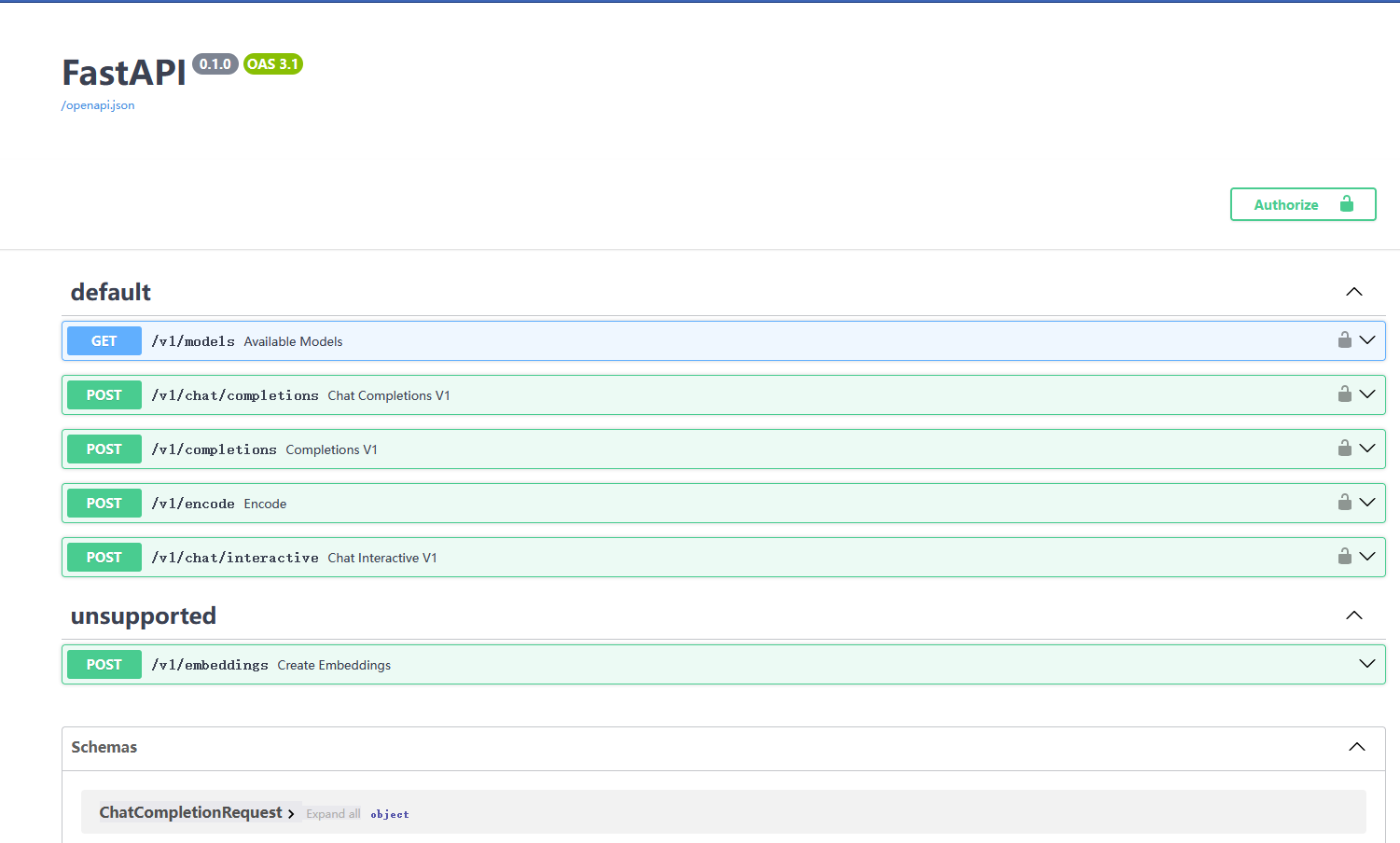Click the OAS 3.1 badge
Image resolution: width=1400 pixels, height=843 pixels.
[273, 64]
